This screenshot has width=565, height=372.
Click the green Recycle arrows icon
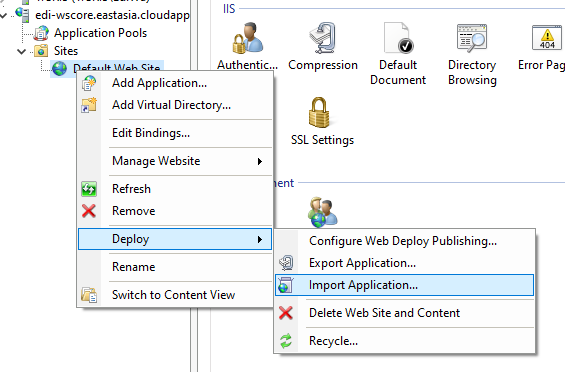[286, 341]
